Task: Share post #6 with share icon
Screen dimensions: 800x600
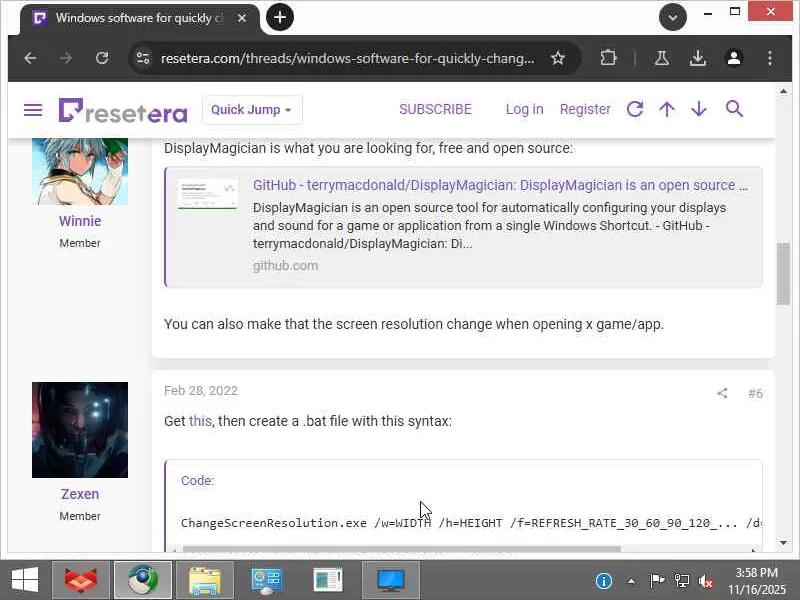Action: tap(722, 393)
